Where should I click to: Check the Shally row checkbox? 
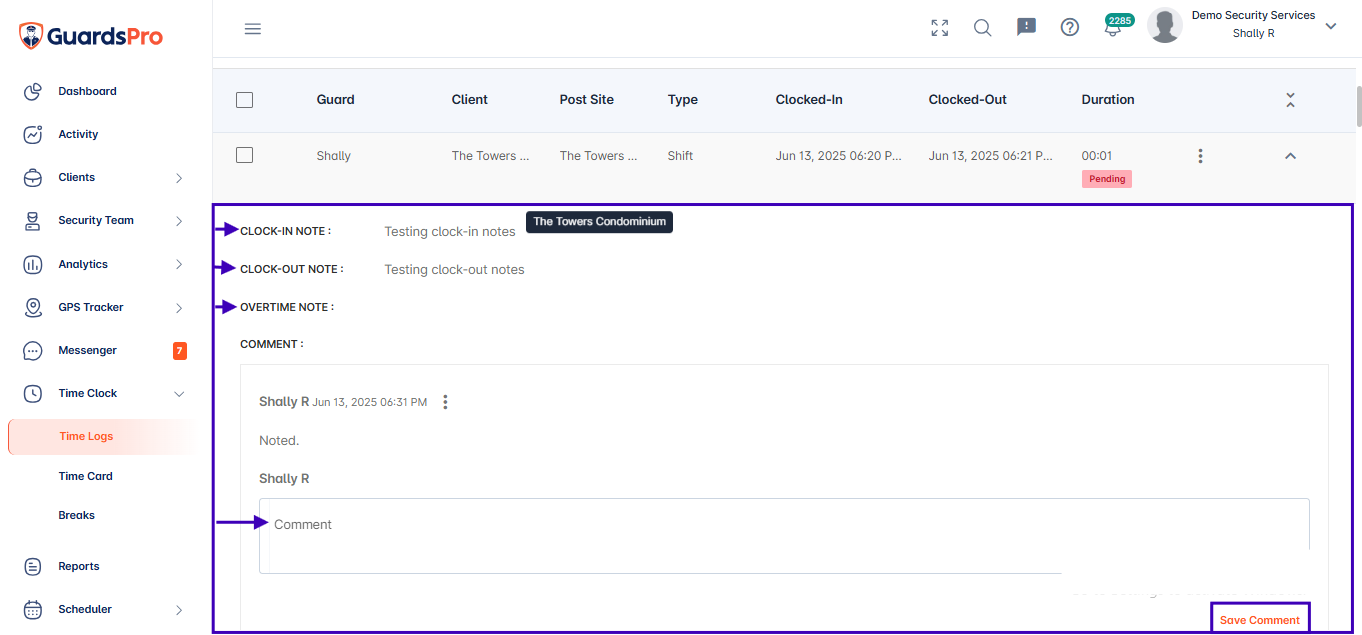[244, 155]
